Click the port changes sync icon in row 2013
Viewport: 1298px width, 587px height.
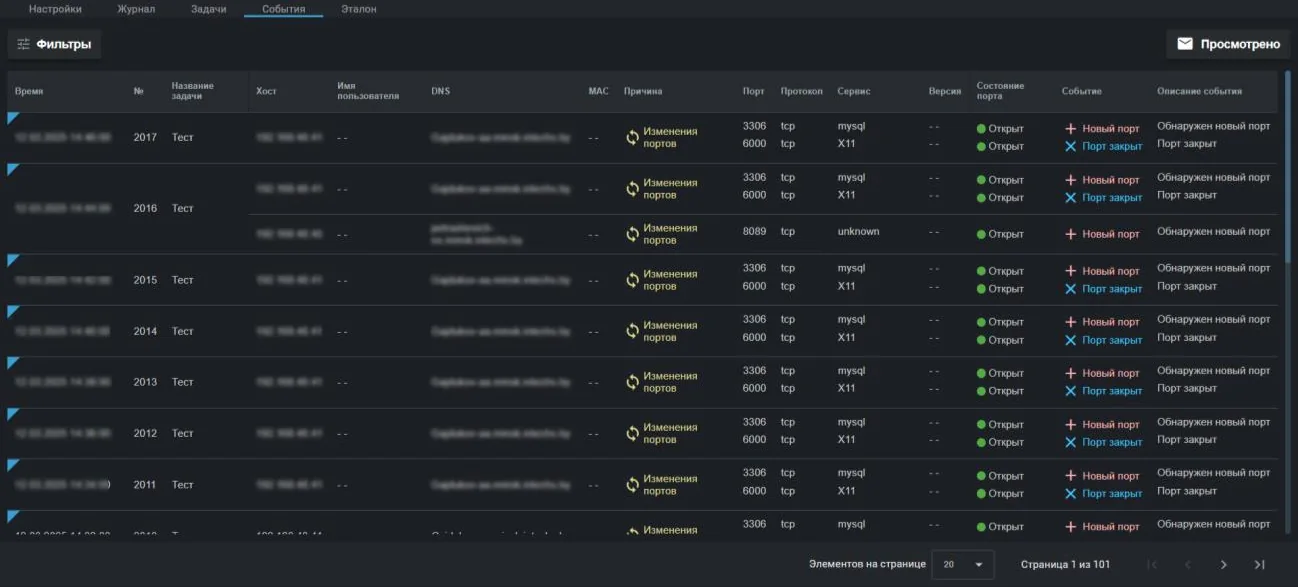pyautogui.click(x=632, y=383)
